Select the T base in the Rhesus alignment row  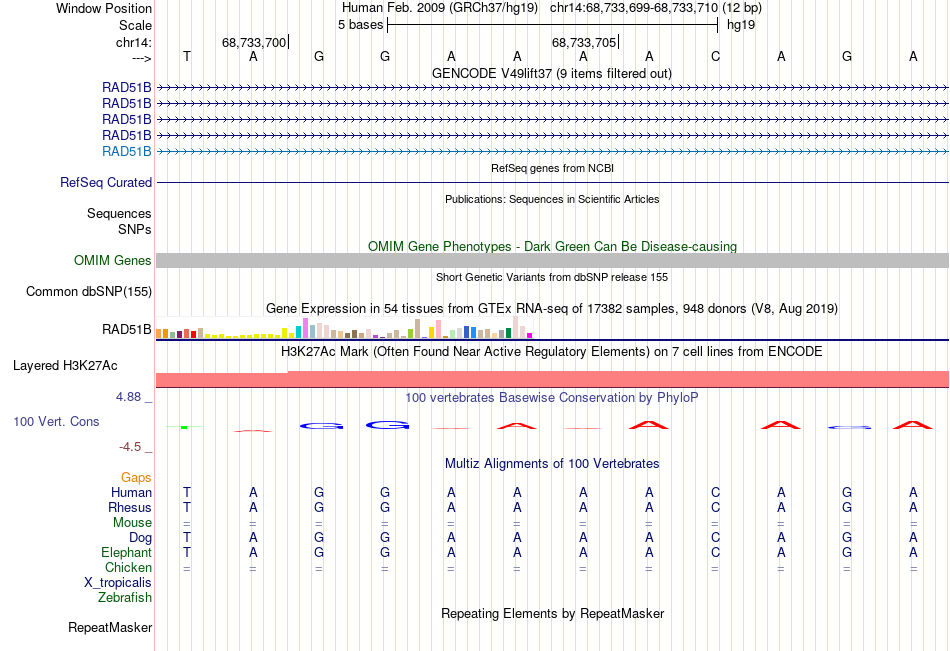click(x=187, y=508)
